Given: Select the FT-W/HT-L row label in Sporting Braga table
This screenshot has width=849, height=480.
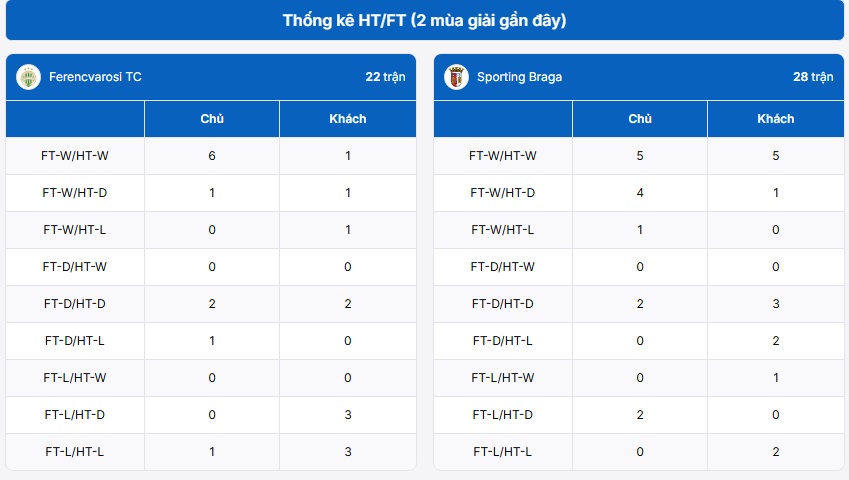Looking at the screenshot, I should [502, 229].
